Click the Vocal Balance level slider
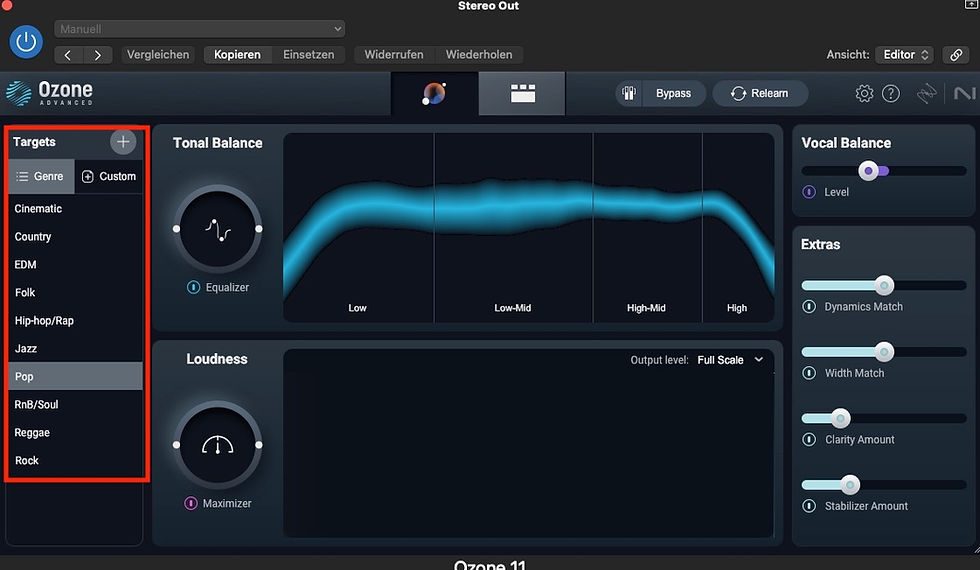This screenshot has width=980, height=570. (x=869, y=171)
